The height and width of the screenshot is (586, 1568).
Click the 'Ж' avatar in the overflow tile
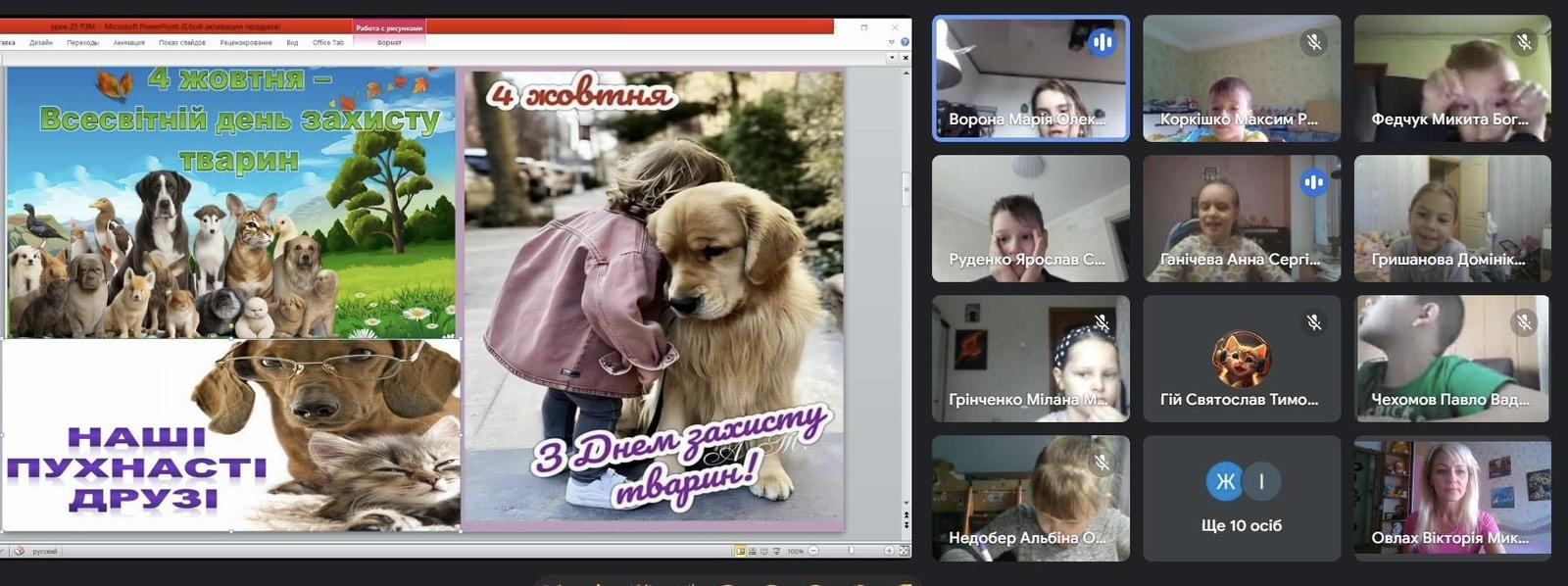coord(1225,481)
